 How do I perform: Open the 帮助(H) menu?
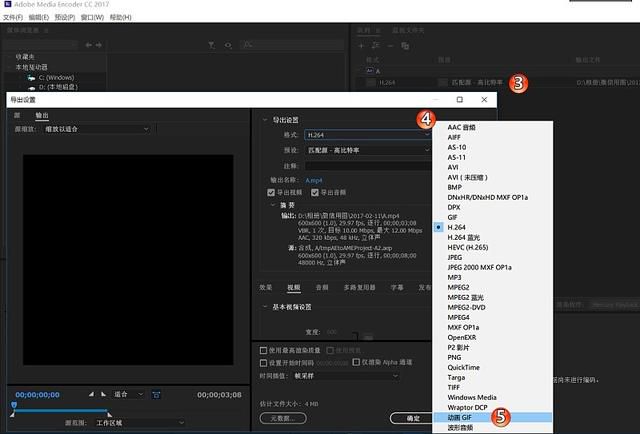click(120, 17)
